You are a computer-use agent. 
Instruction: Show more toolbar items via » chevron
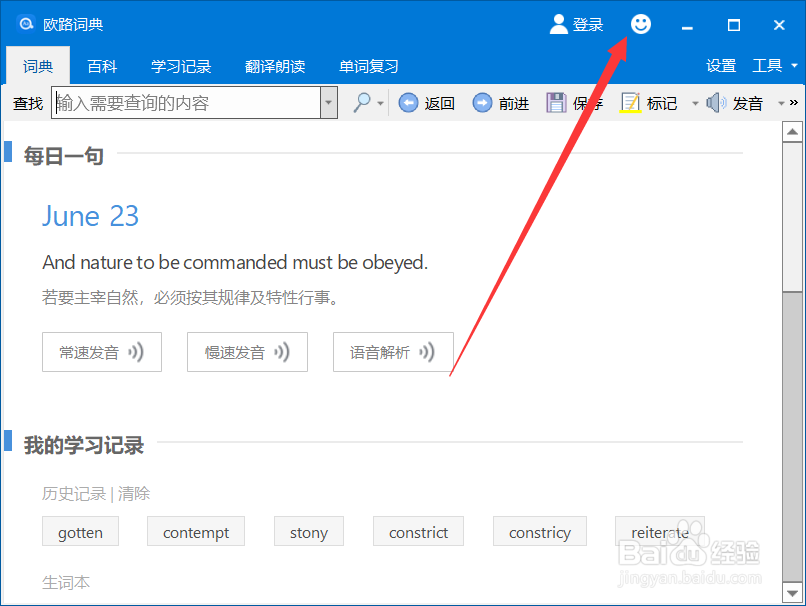tap(794, 103)
